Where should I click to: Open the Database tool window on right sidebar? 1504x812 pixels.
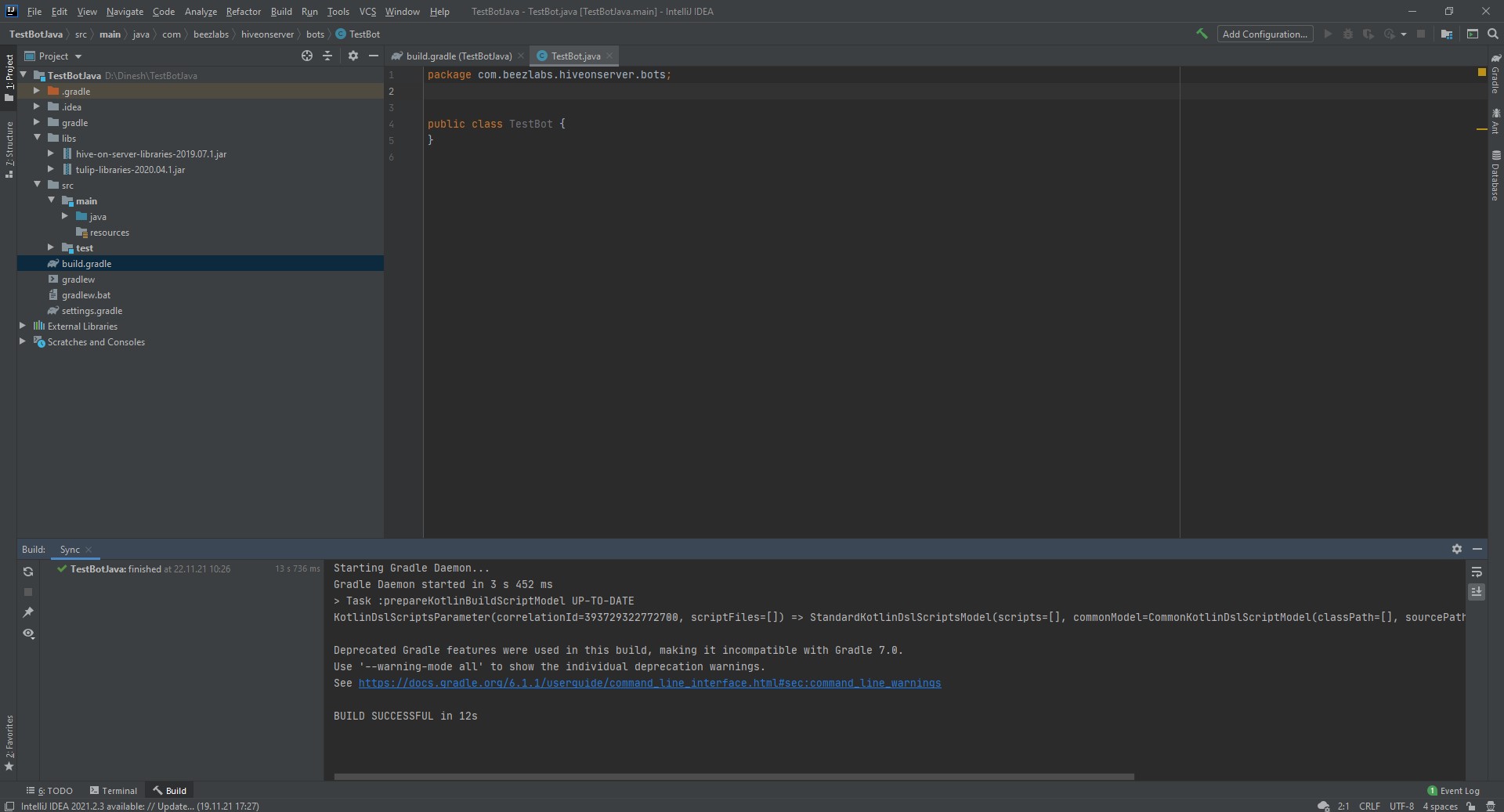(x=1495, y=175)
